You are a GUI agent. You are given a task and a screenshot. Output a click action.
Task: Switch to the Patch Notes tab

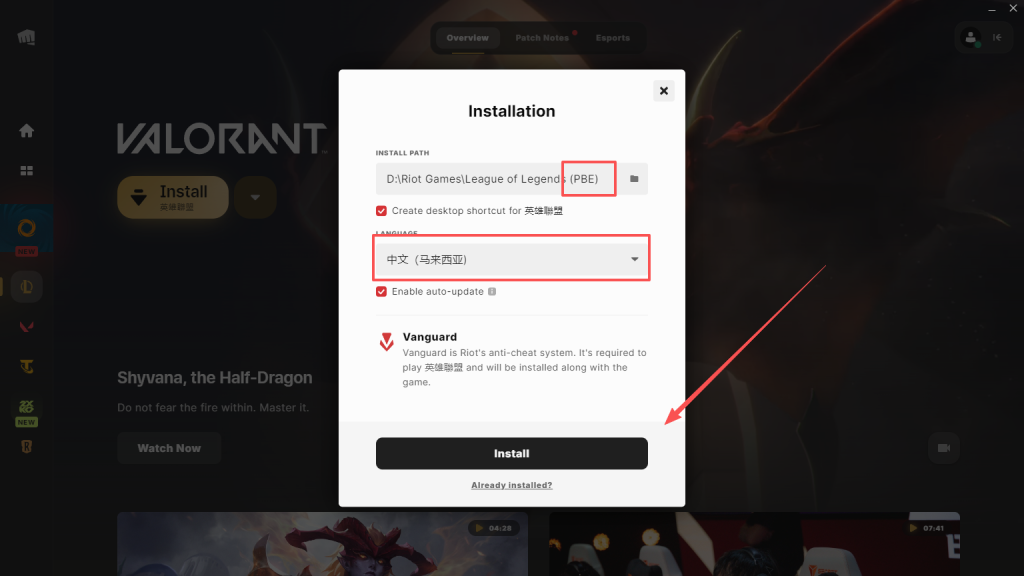point(542,38)
